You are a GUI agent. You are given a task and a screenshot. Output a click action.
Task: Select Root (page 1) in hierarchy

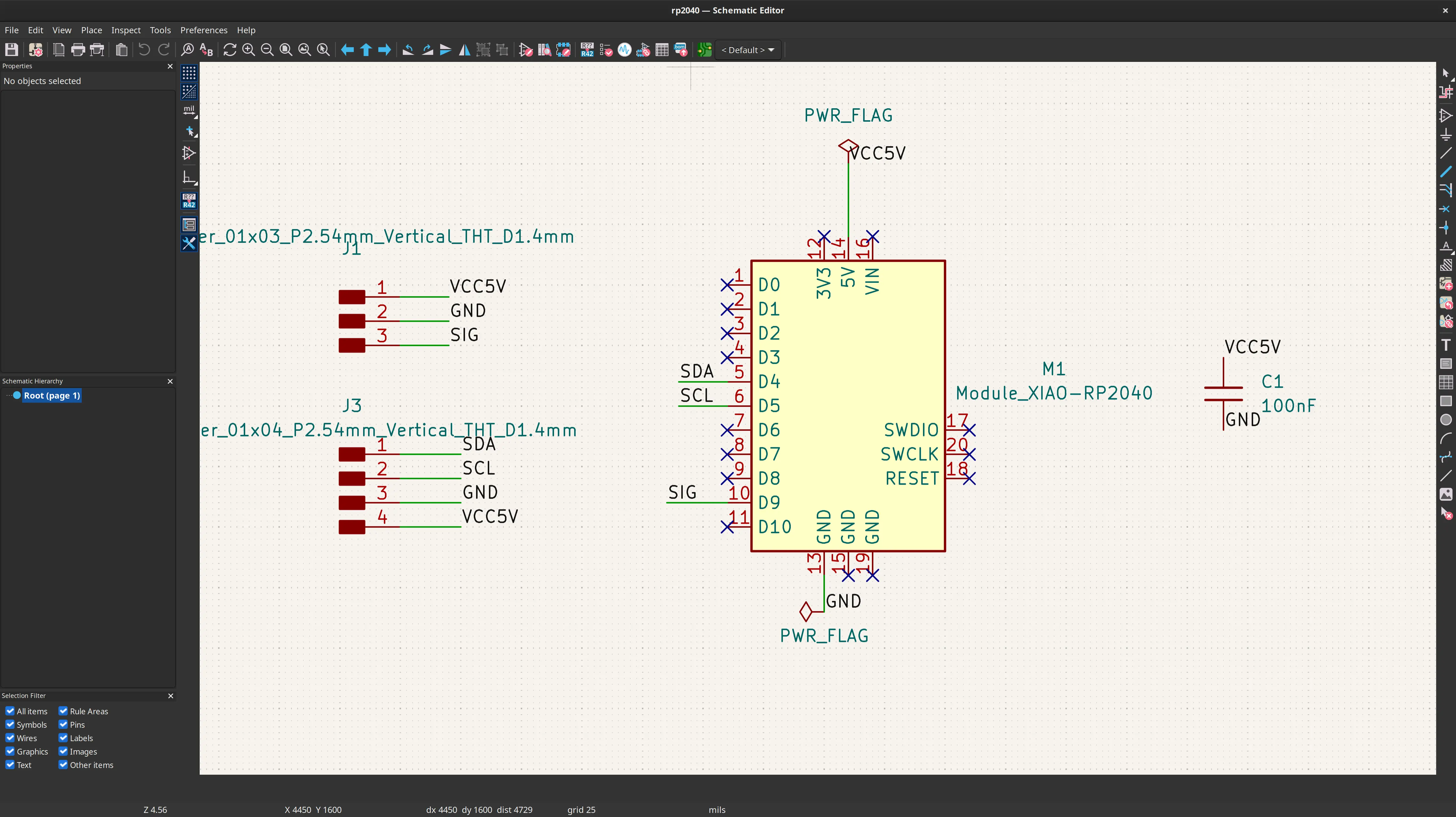51,395
